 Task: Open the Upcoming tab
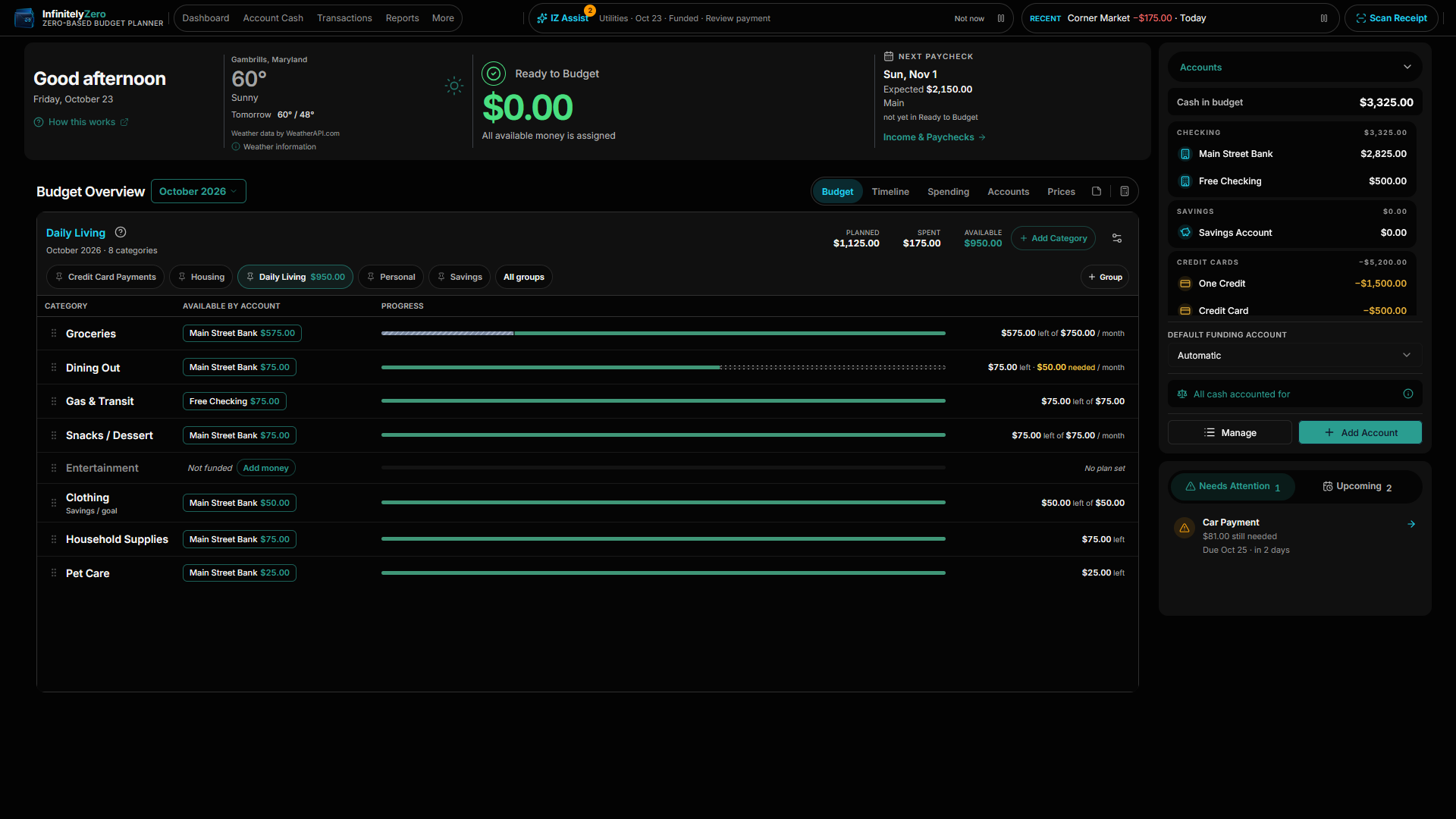[x=1357, y=486]
